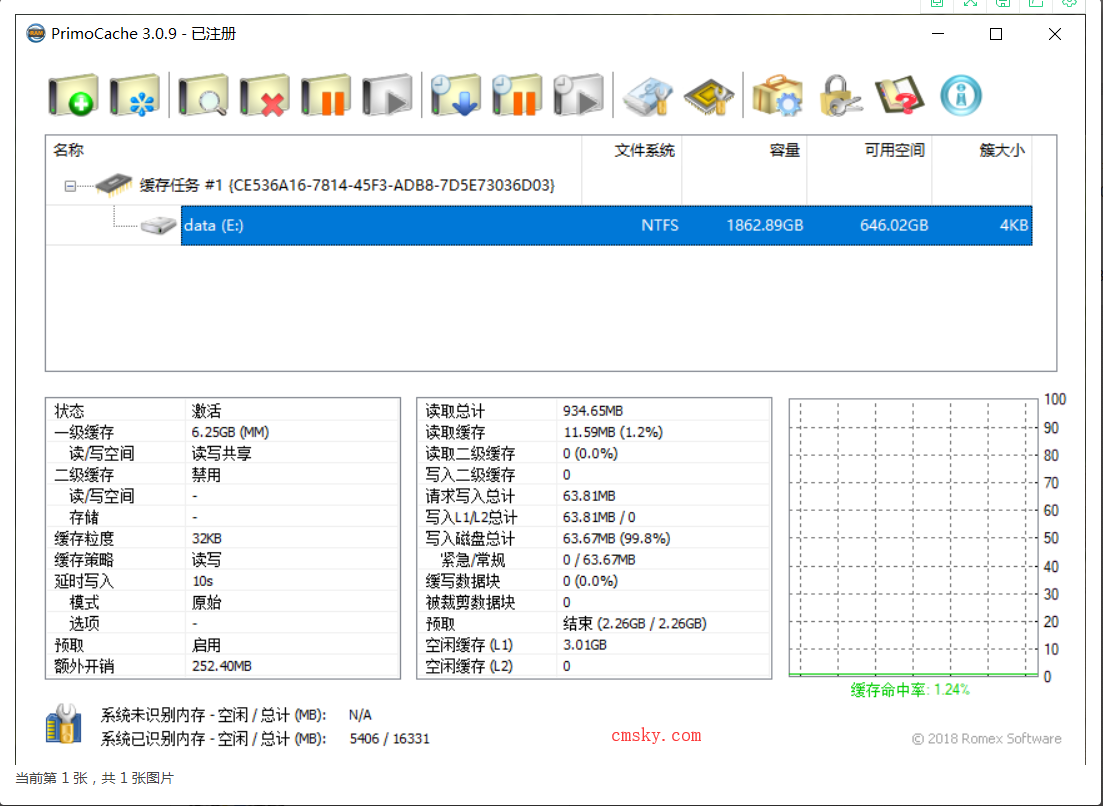Click memory management icon beside system memory text
This screenshot has width=1103, height=806.
click(63, 724)
